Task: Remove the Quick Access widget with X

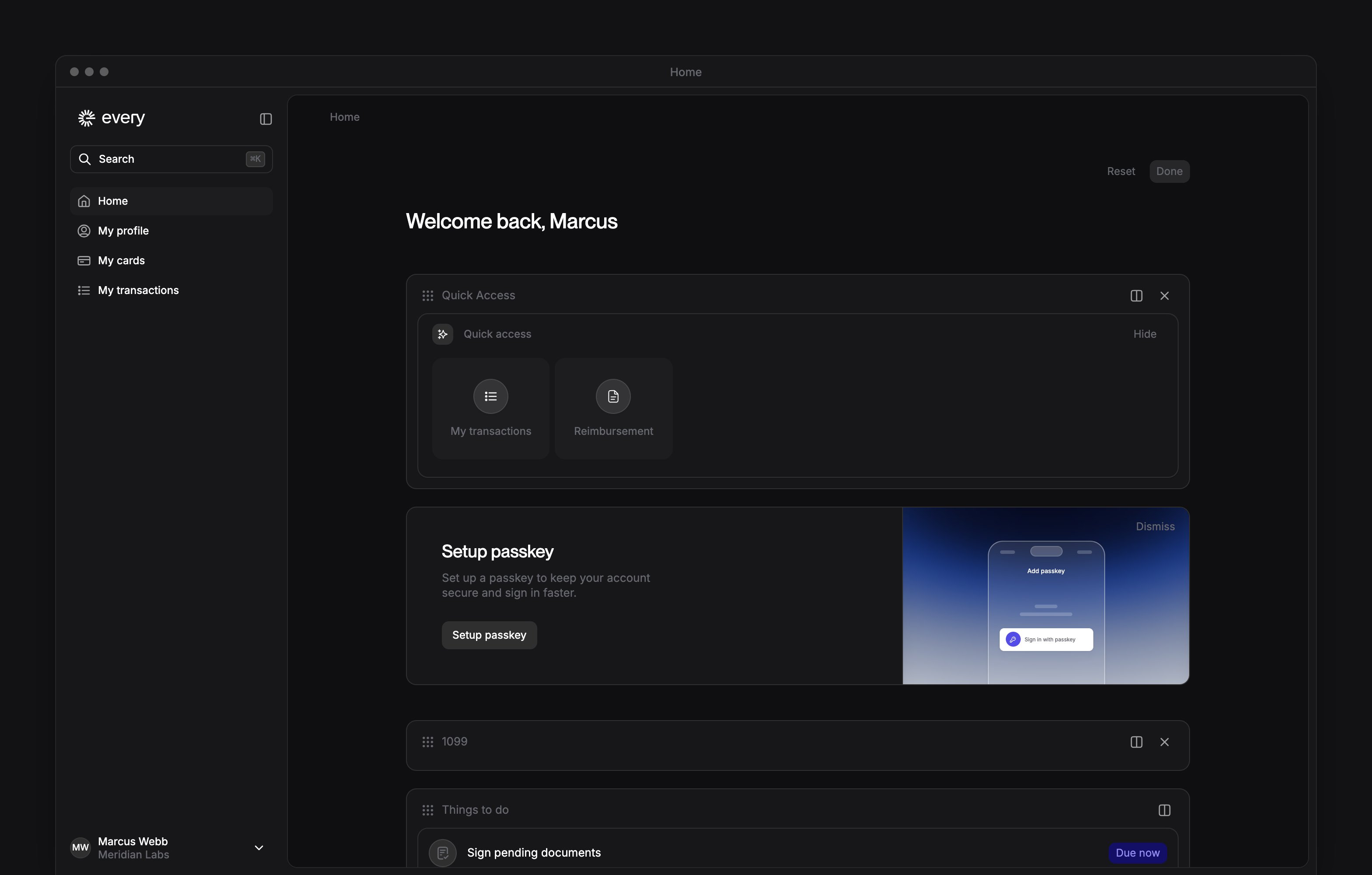Action: 1165,296
